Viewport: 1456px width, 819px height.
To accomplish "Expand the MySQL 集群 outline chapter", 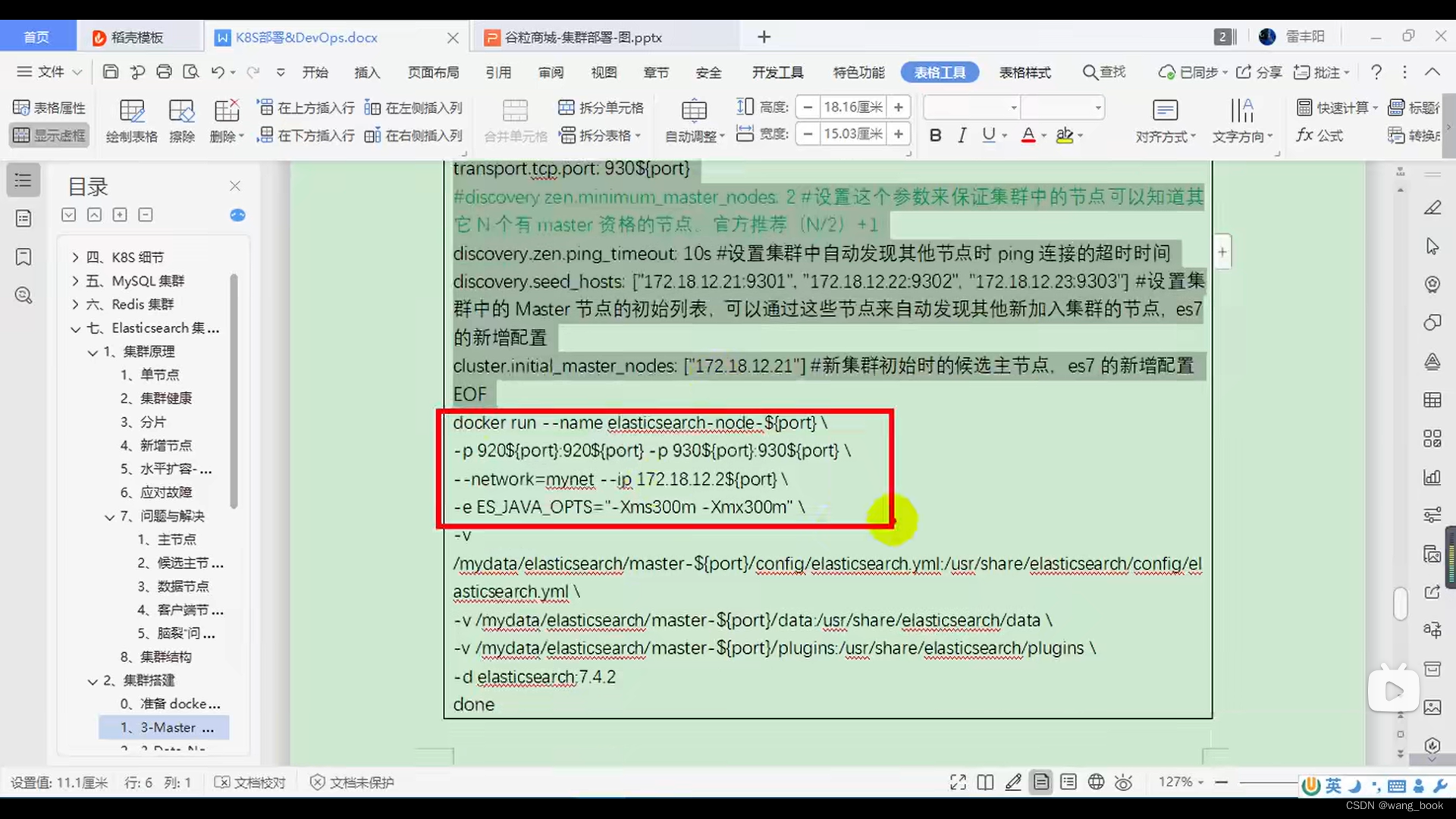I will tap(74, 281).
